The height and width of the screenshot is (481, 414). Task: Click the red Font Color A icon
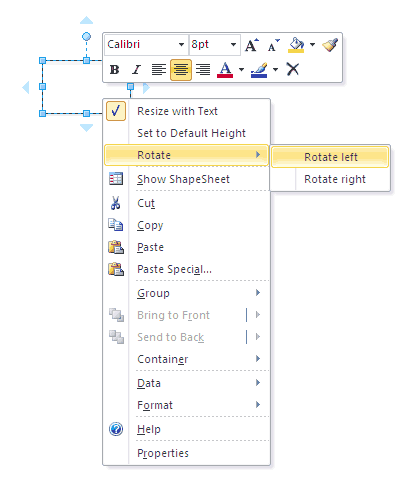click(x=225, y=70)
